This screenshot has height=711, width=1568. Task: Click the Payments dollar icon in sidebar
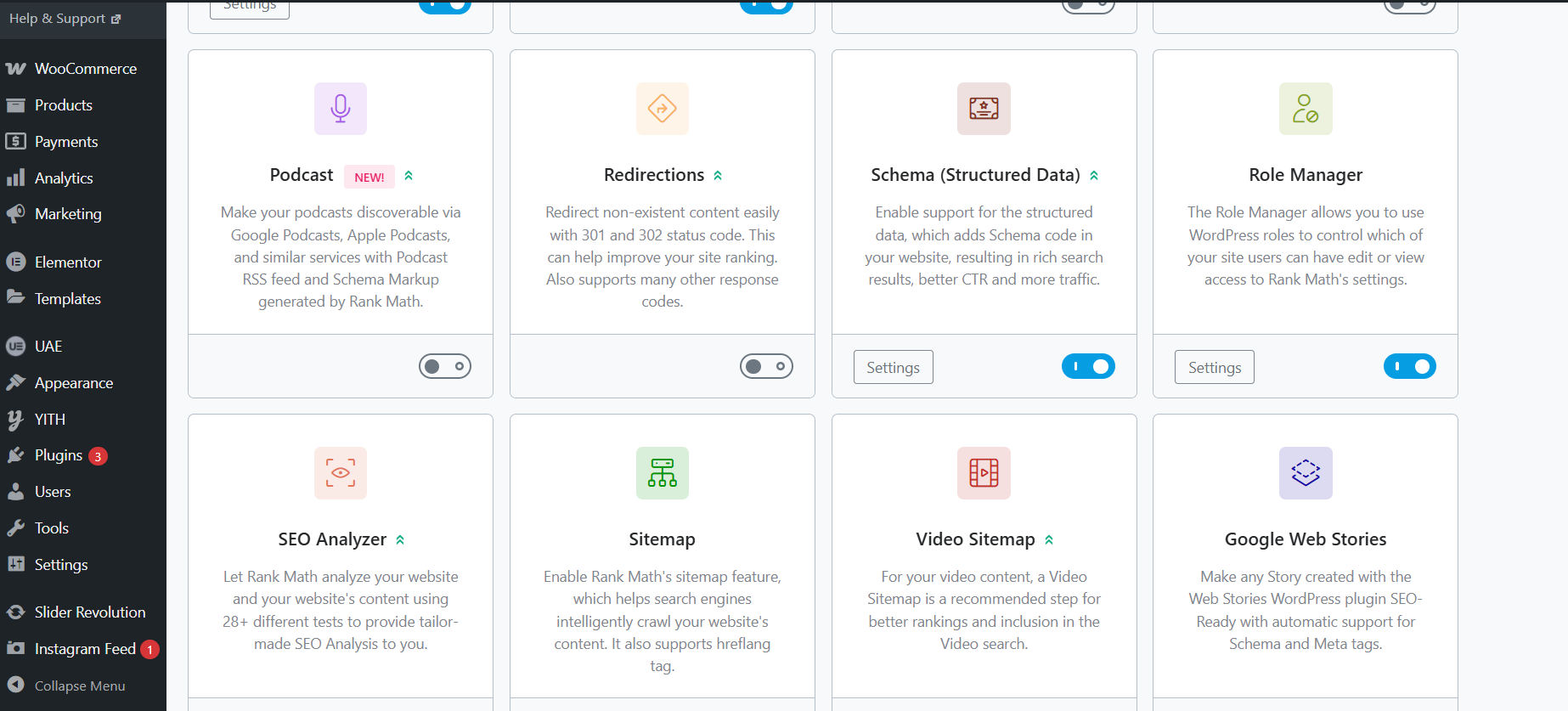coord(15,141)
